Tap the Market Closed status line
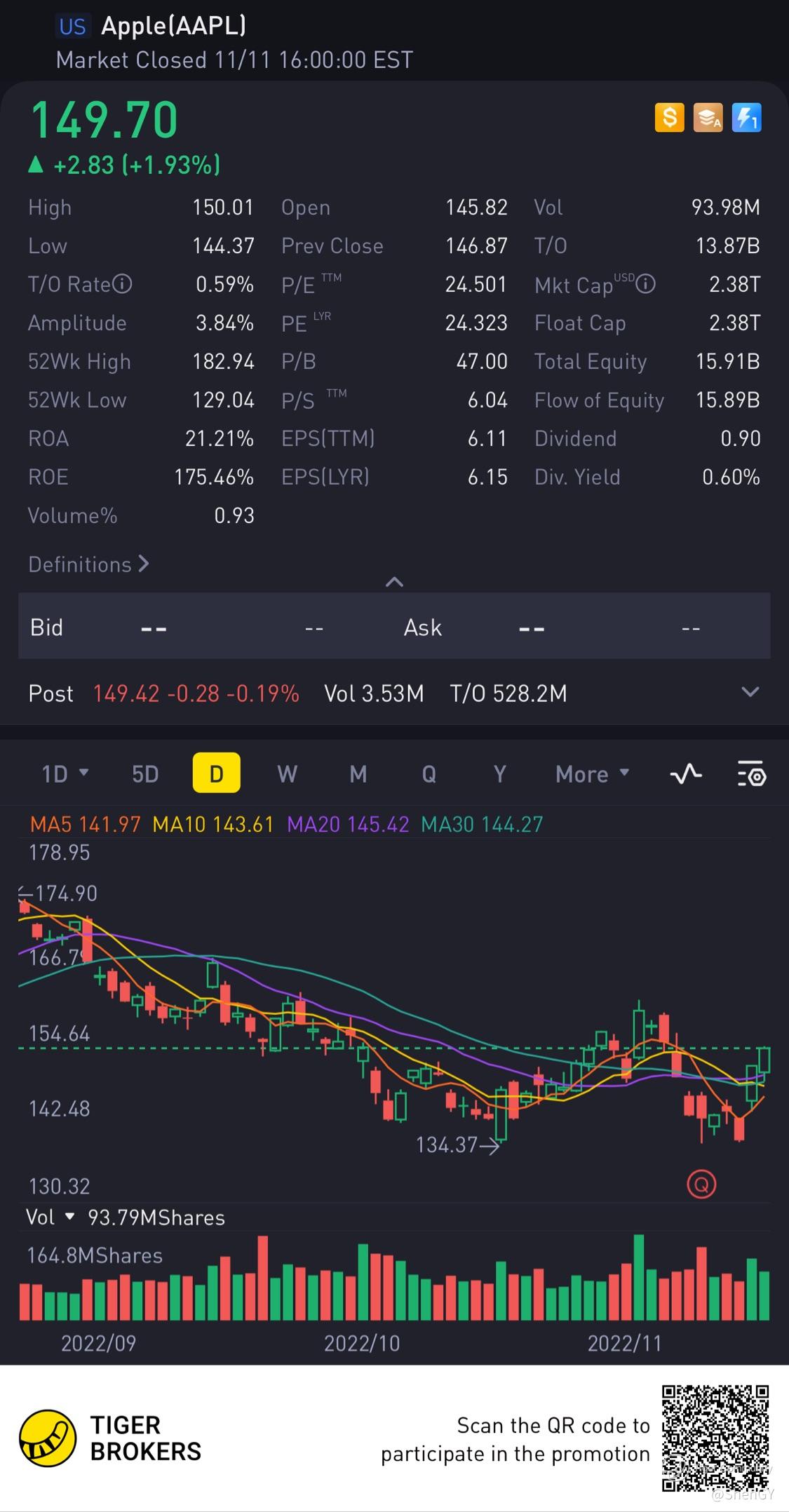This screenshot has width=789, height=1512. 234,60
